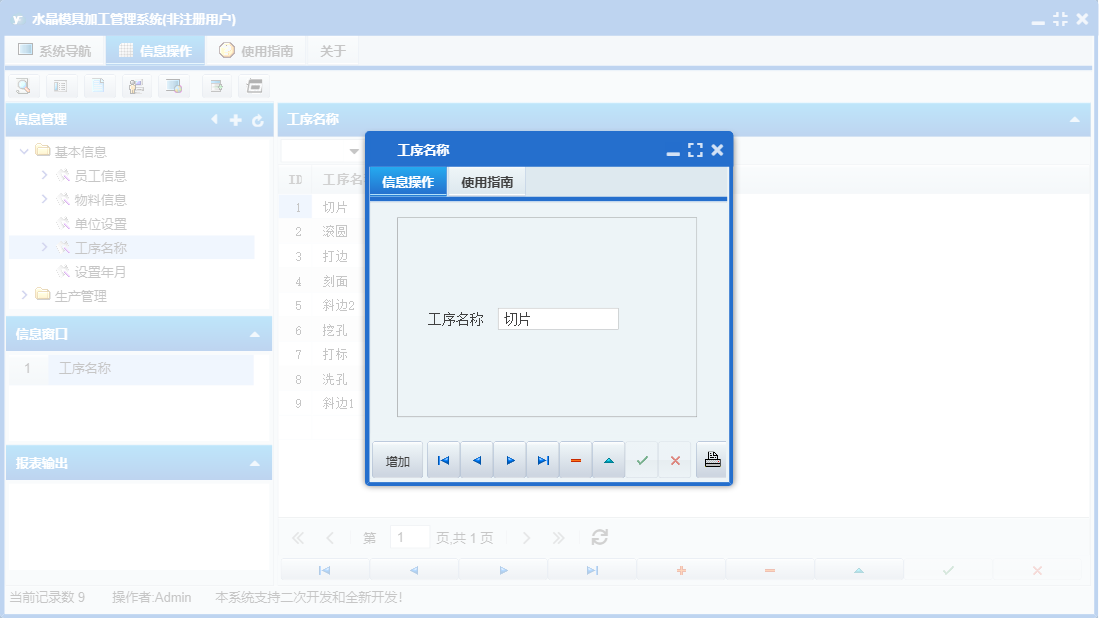Go to next record in dialog
The width and height of the screenshot is (1099, 618).
click(510, 460)
